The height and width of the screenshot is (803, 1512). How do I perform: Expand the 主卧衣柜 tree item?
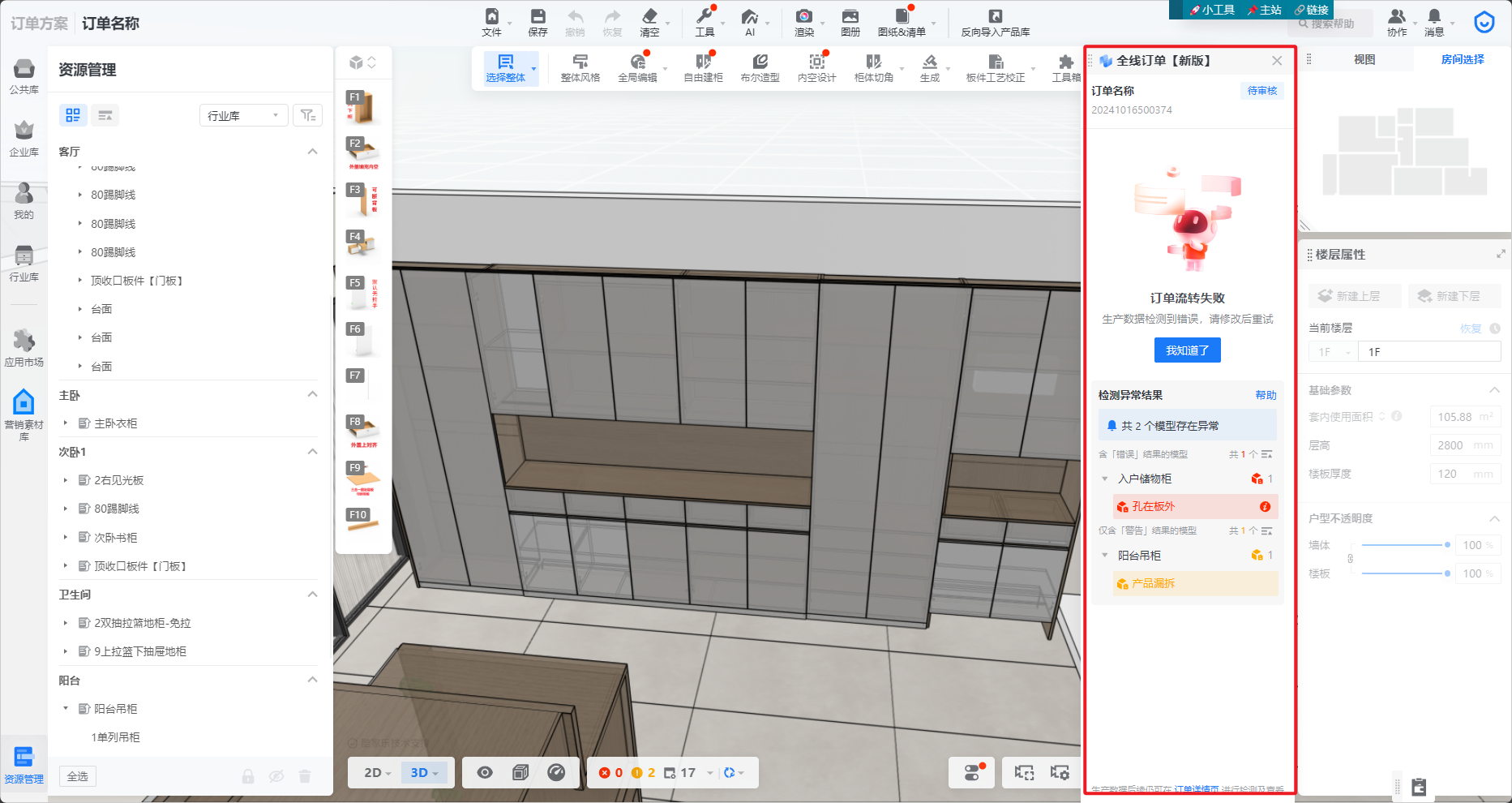pos(66,423)
